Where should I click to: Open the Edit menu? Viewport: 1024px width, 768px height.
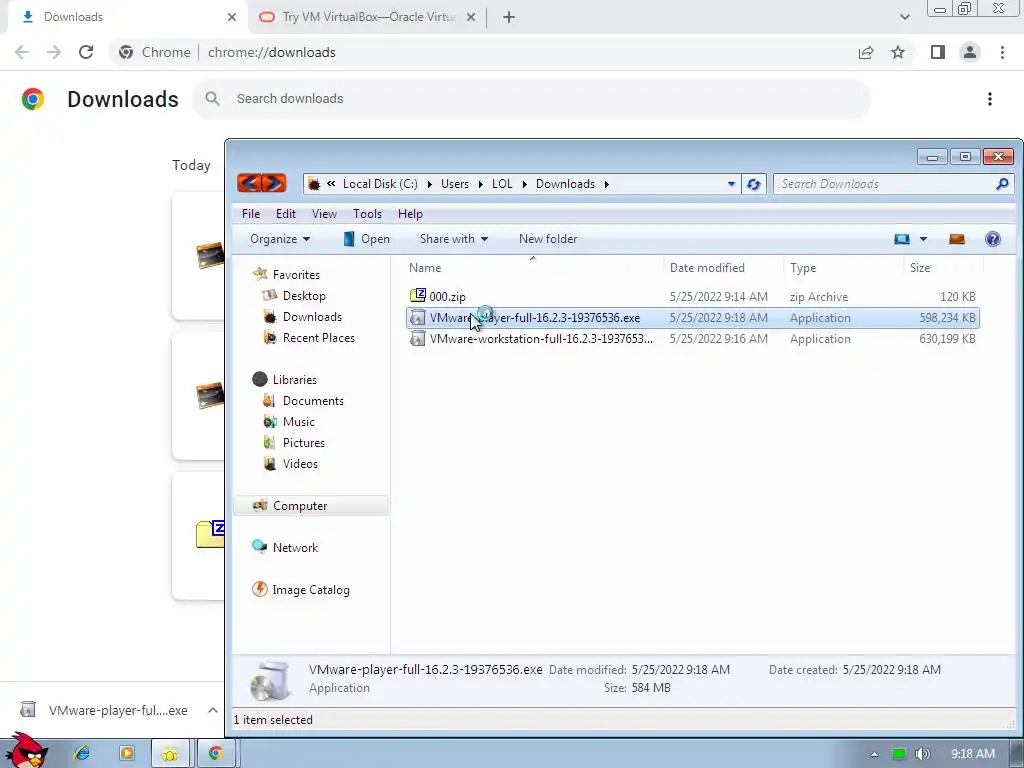(285, 214)
